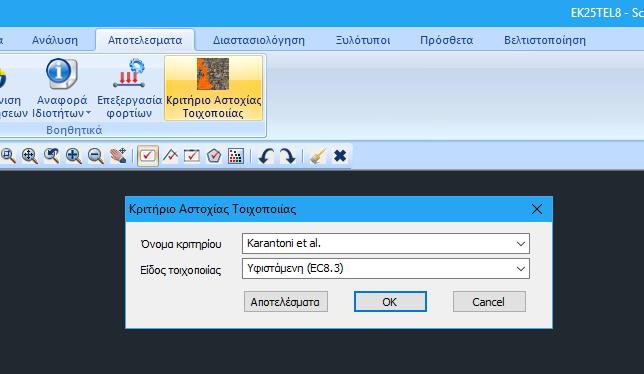644x374 pixels.
Task: Activate the pan hand tool
Action: [118, 156]
